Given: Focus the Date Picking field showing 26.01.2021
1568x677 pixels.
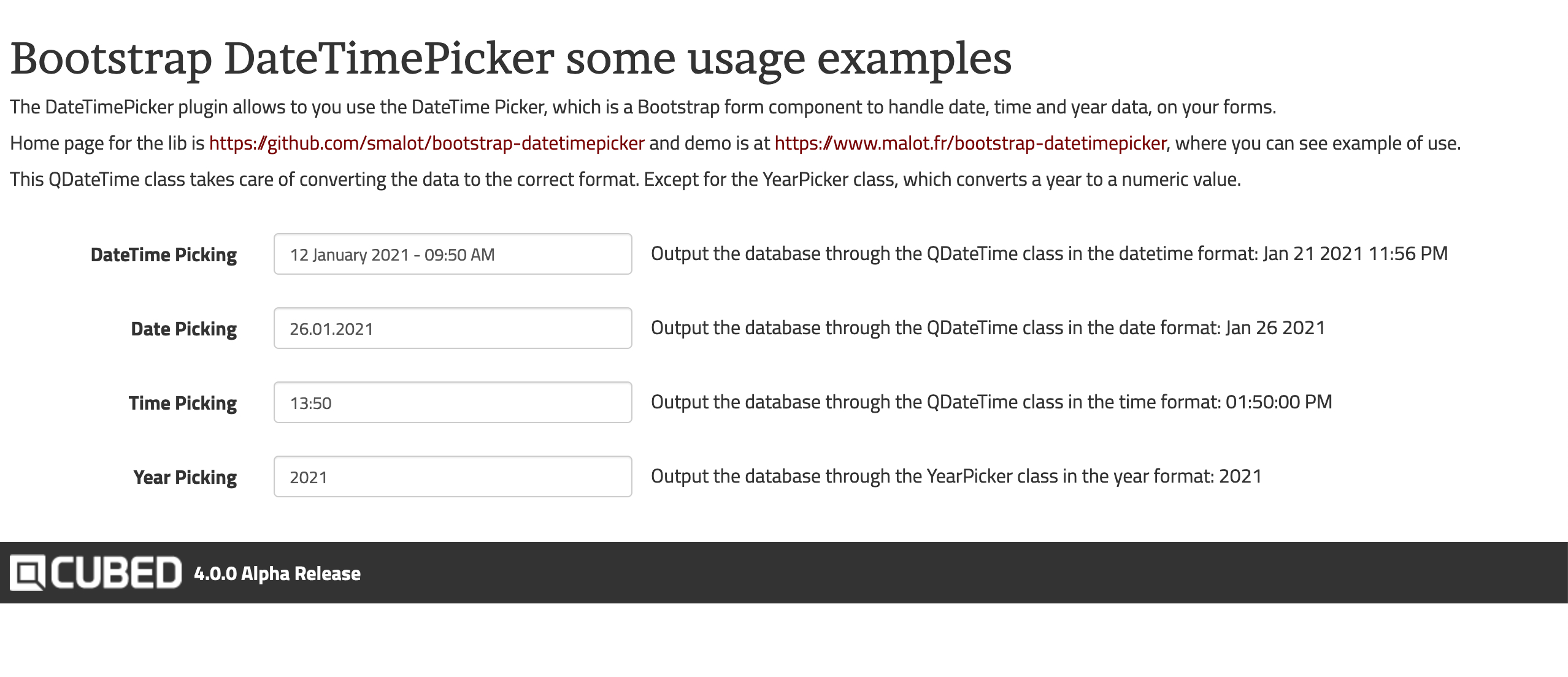Looking at the screenshot, I should 452,329.
